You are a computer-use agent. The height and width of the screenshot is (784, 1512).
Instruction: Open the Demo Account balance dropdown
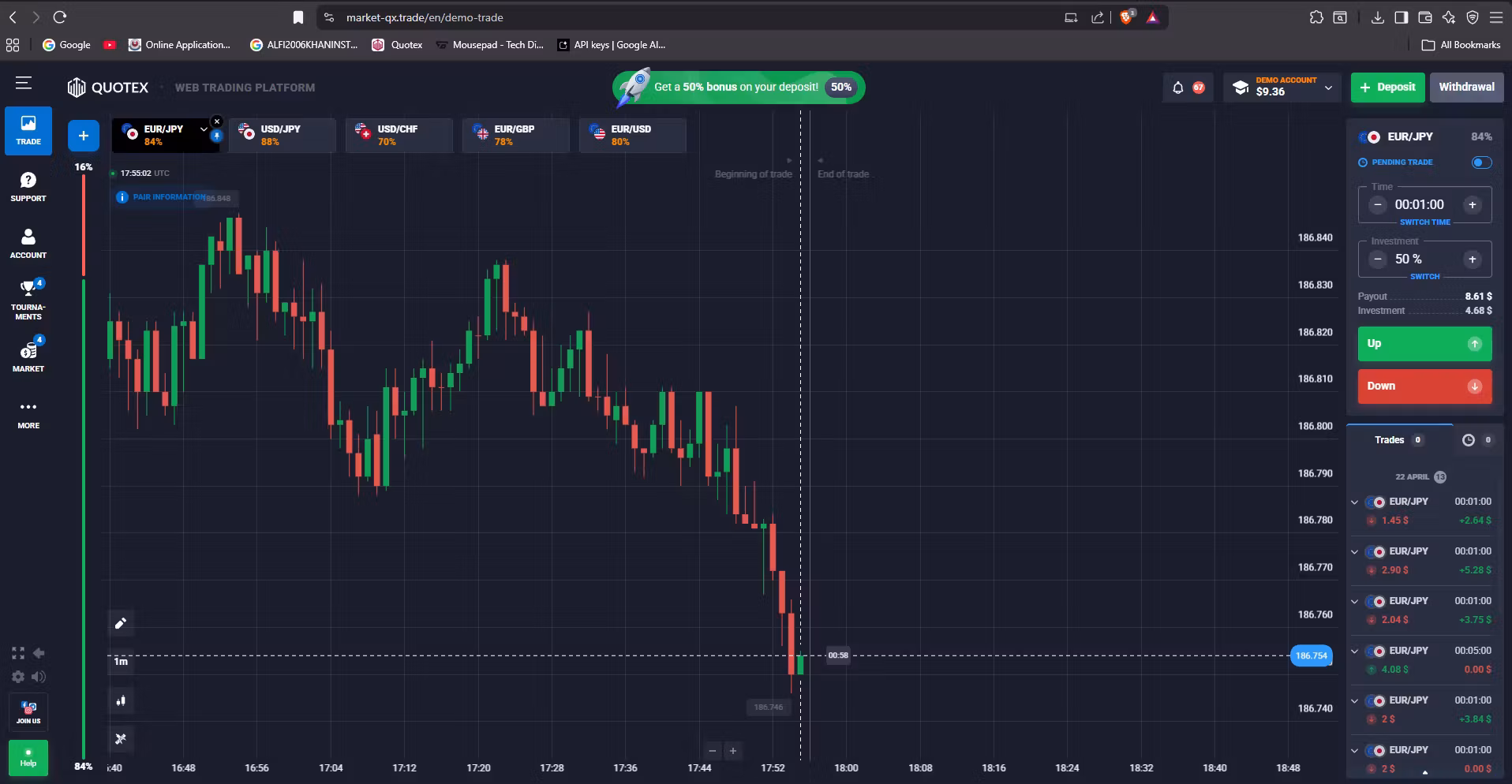[1282, 88]
